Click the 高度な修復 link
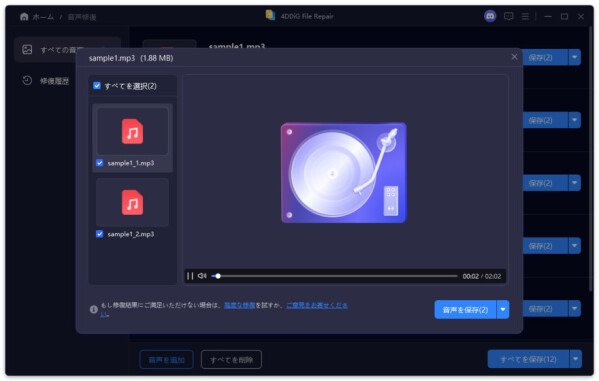Screen dimensions: 599x381 point(240,305)
